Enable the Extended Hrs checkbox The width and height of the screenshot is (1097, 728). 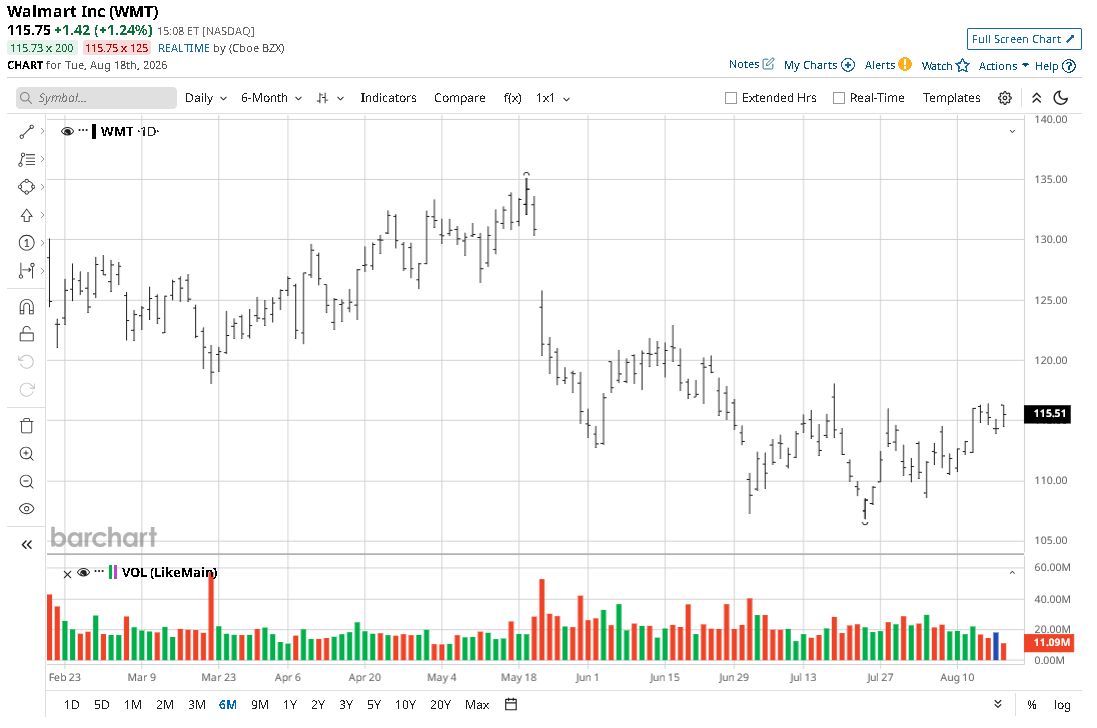click(731, 98)
